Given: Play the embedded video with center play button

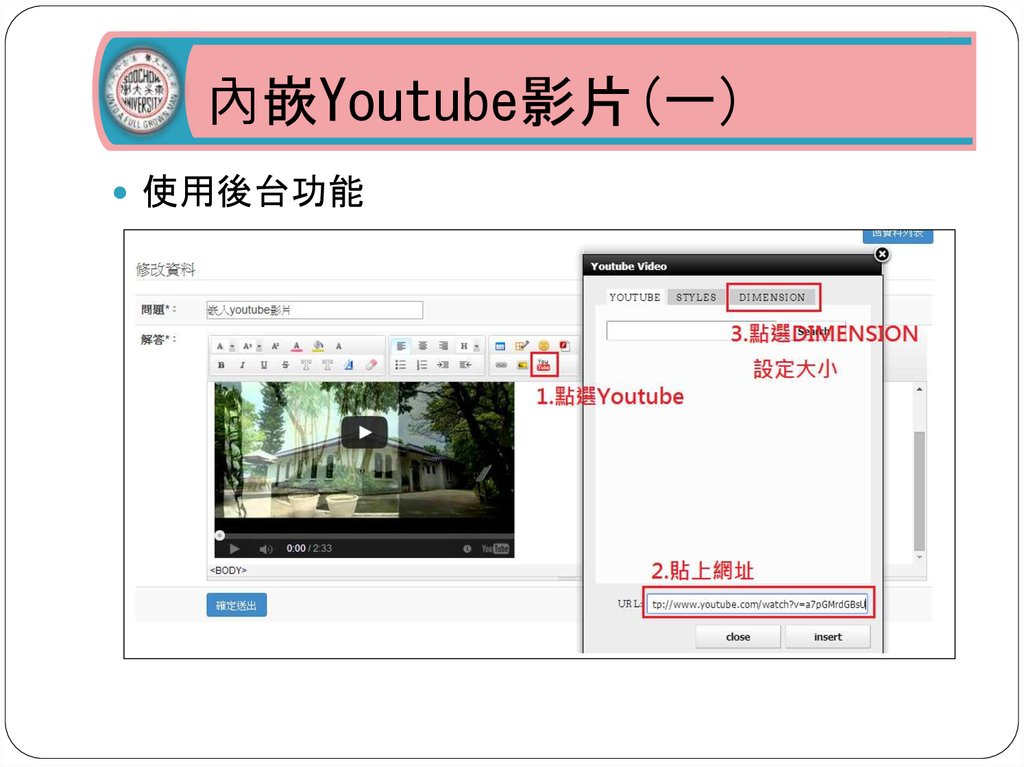Looking at the screenshot, I should click(364, 432).
